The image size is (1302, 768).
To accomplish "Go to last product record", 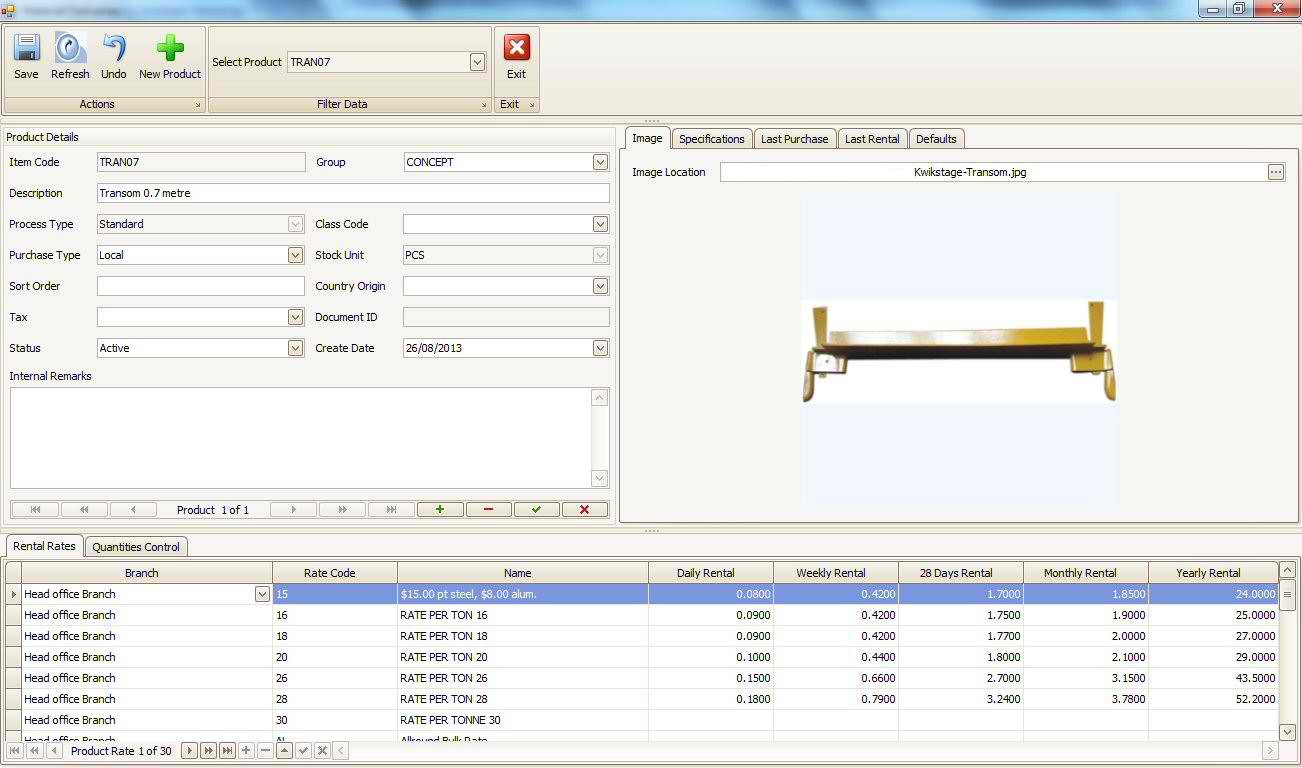I will tap(391, 510).
